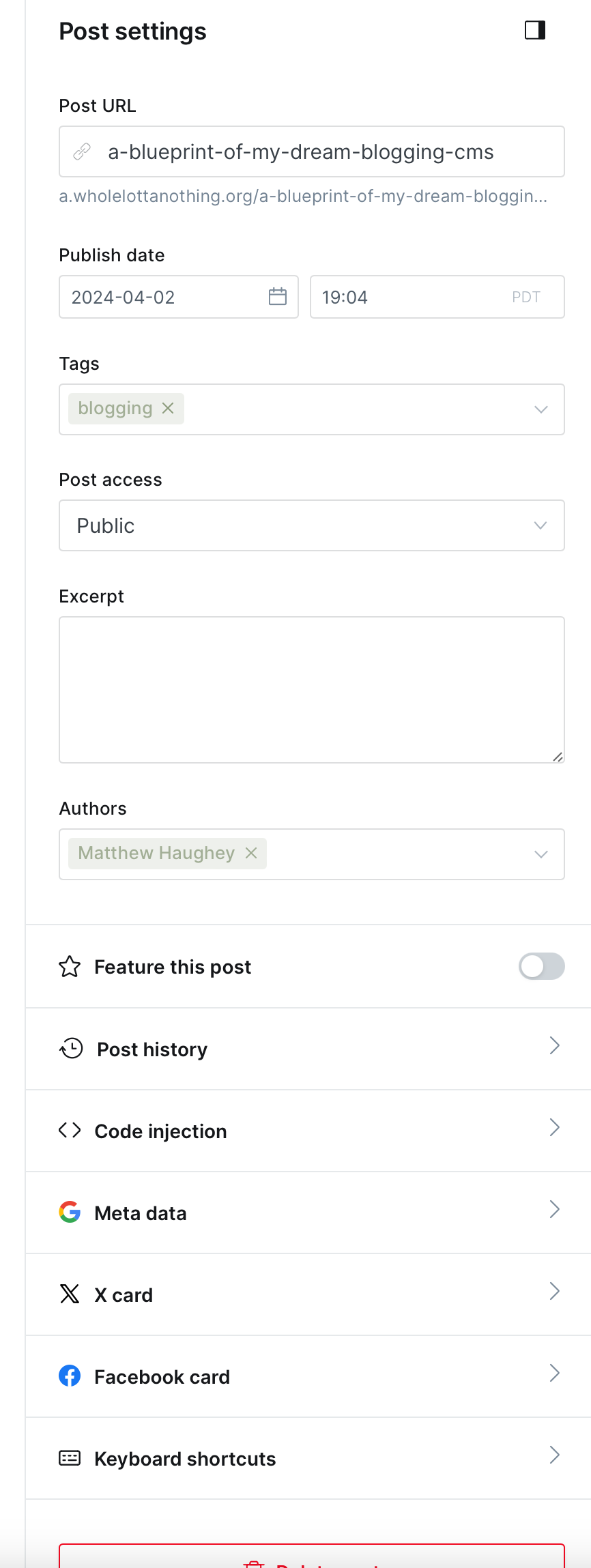The image size is (591, 1568).
Task: Click the Facebook logo icon
Action: [70, 1376]
